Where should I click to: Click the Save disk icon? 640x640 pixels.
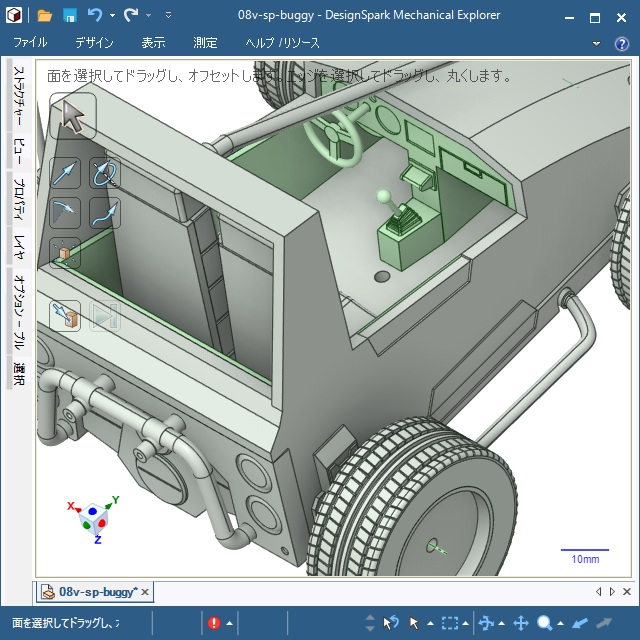70,16
